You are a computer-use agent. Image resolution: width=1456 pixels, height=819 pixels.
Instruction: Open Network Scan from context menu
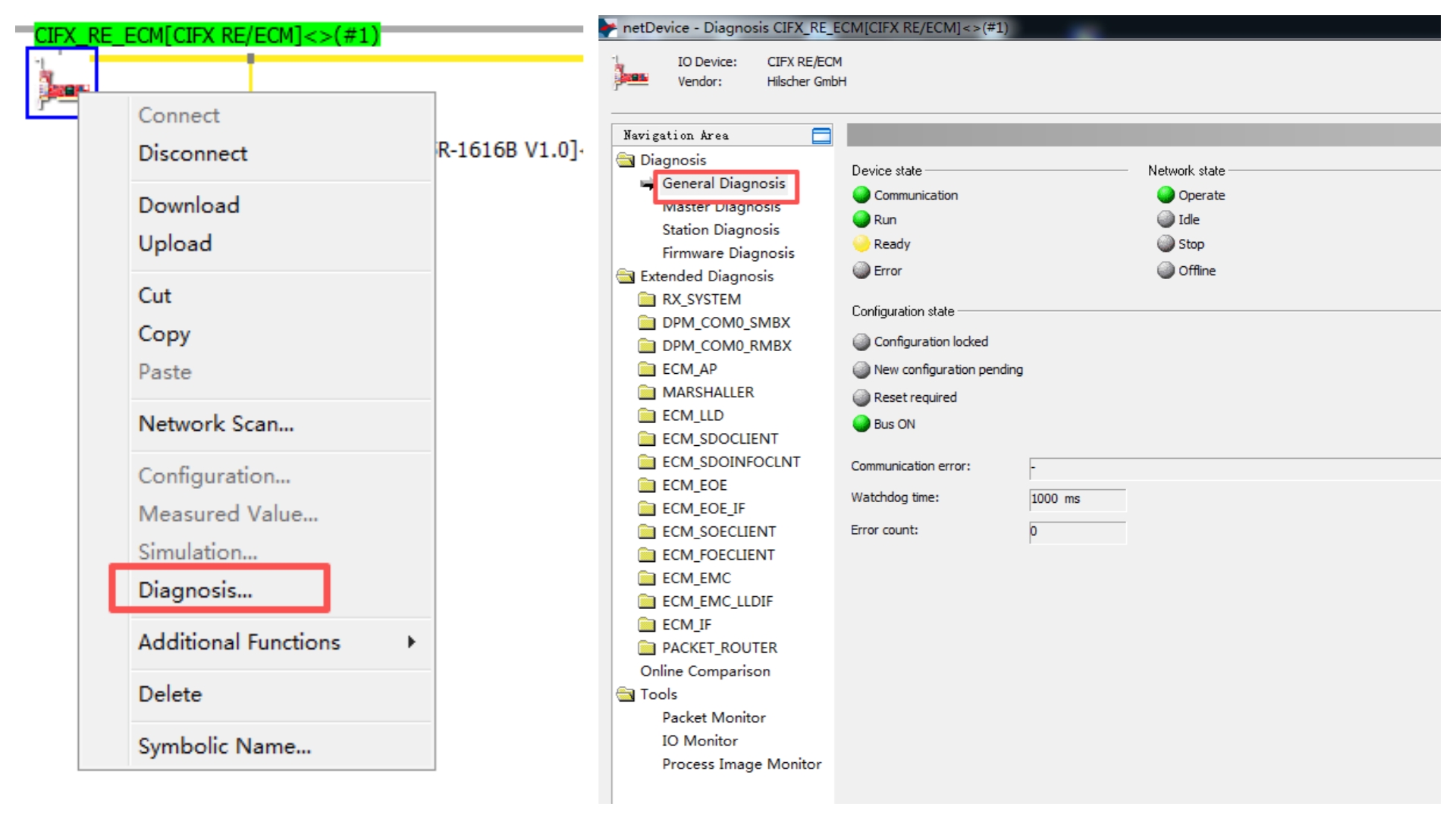[216, 423]
